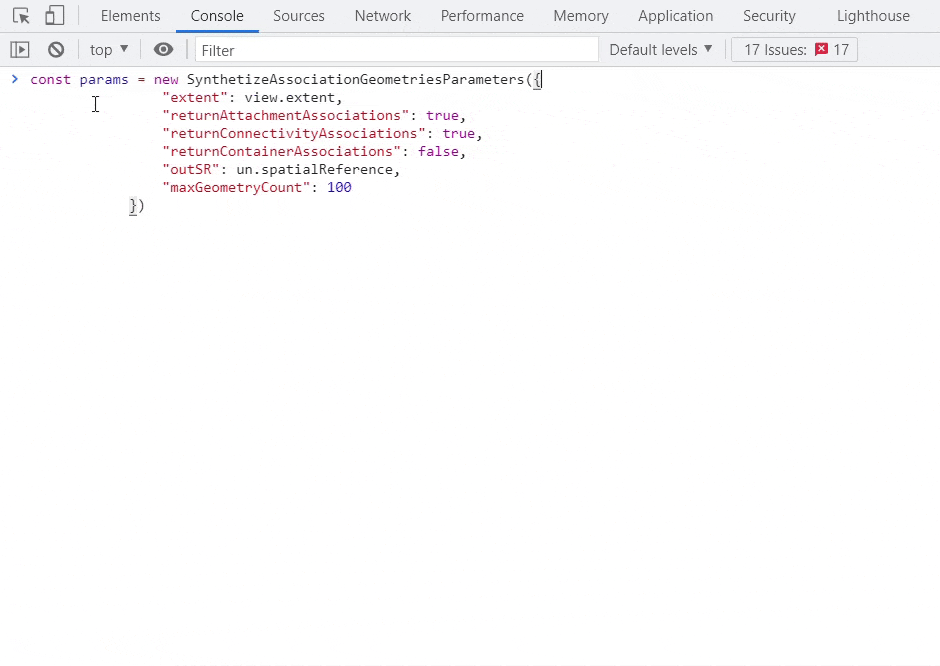Focus the console Filter field

(396, 50)
